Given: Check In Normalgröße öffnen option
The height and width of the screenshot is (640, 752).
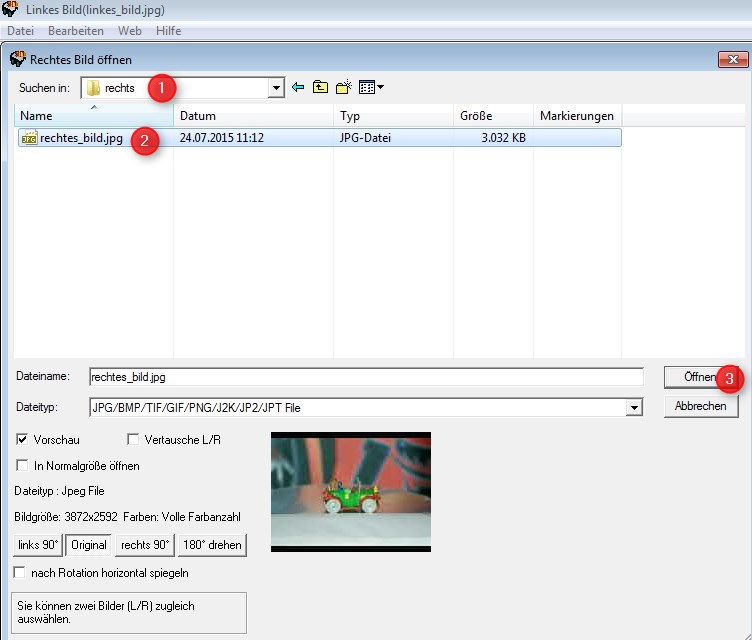Looking at the screenshot, I should coord(22,466).
